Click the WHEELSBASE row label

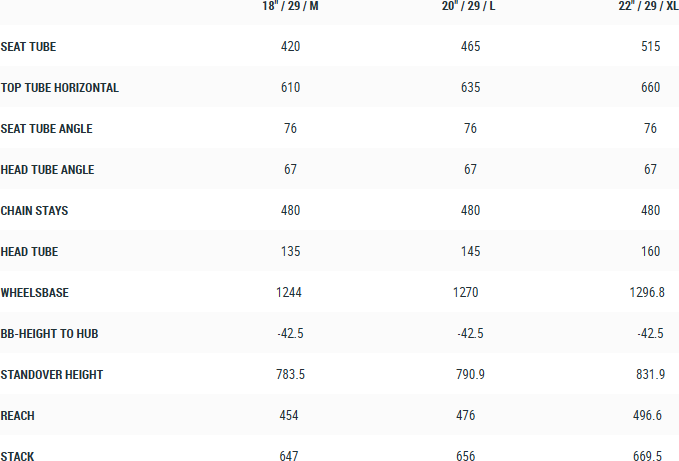click(x=35, y=293)
